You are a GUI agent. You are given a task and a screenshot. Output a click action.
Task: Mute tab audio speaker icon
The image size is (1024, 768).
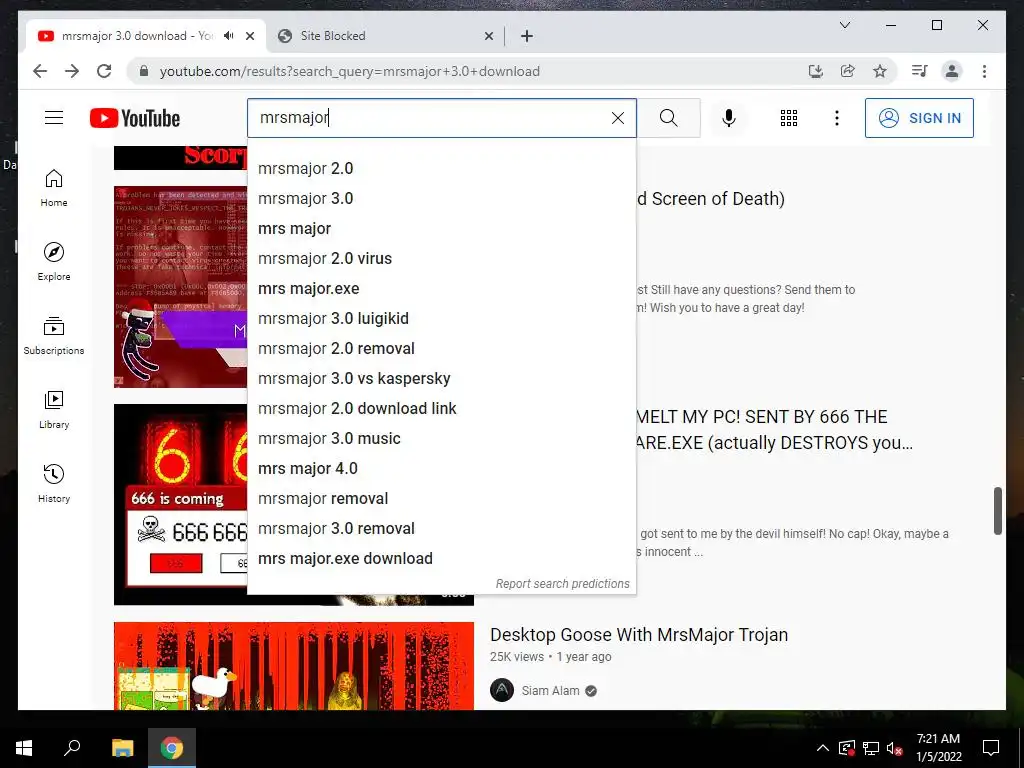[228, 36]
